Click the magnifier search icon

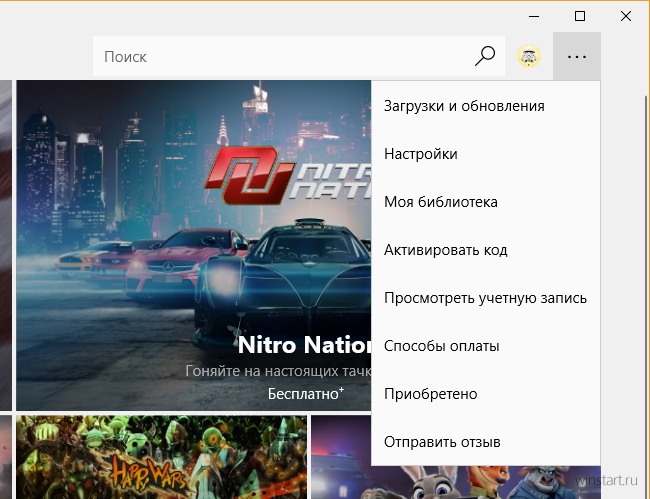click(485, 56)
